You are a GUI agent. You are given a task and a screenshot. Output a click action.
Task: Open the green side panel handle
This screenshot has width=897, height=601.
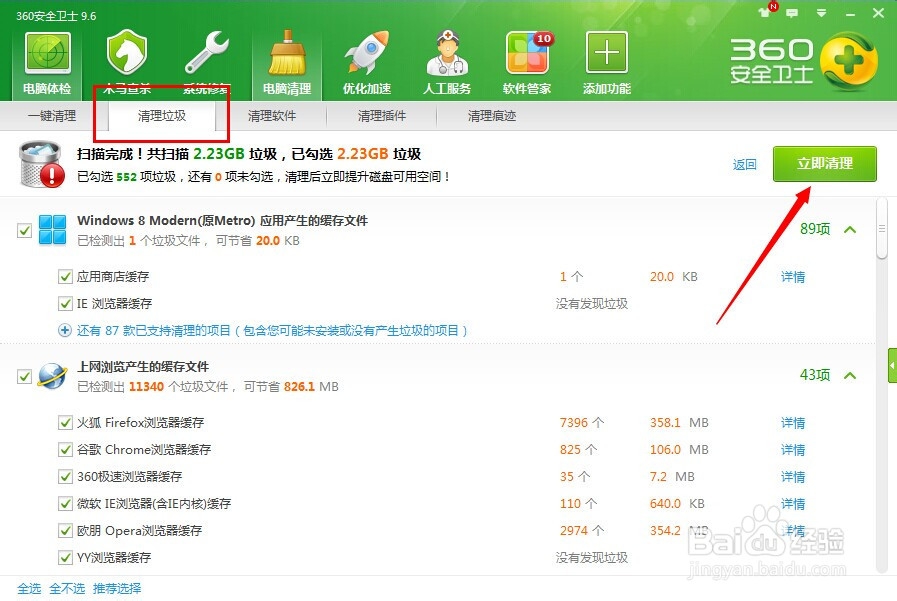coord(892,365)
